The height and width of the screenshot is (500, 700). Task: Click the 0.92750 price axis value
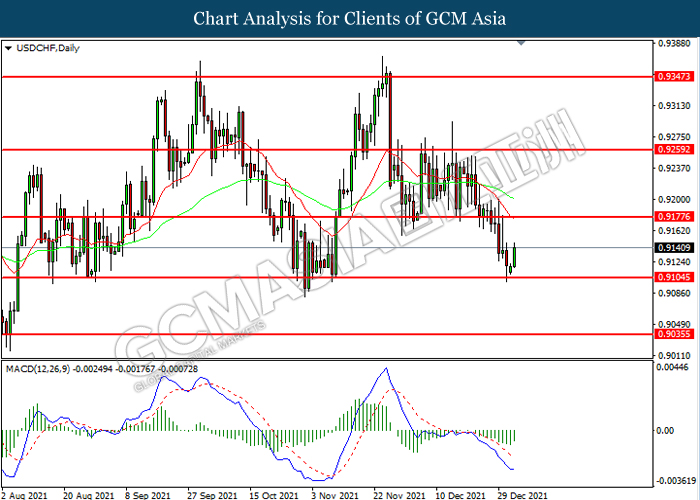[x=675, y=137]
